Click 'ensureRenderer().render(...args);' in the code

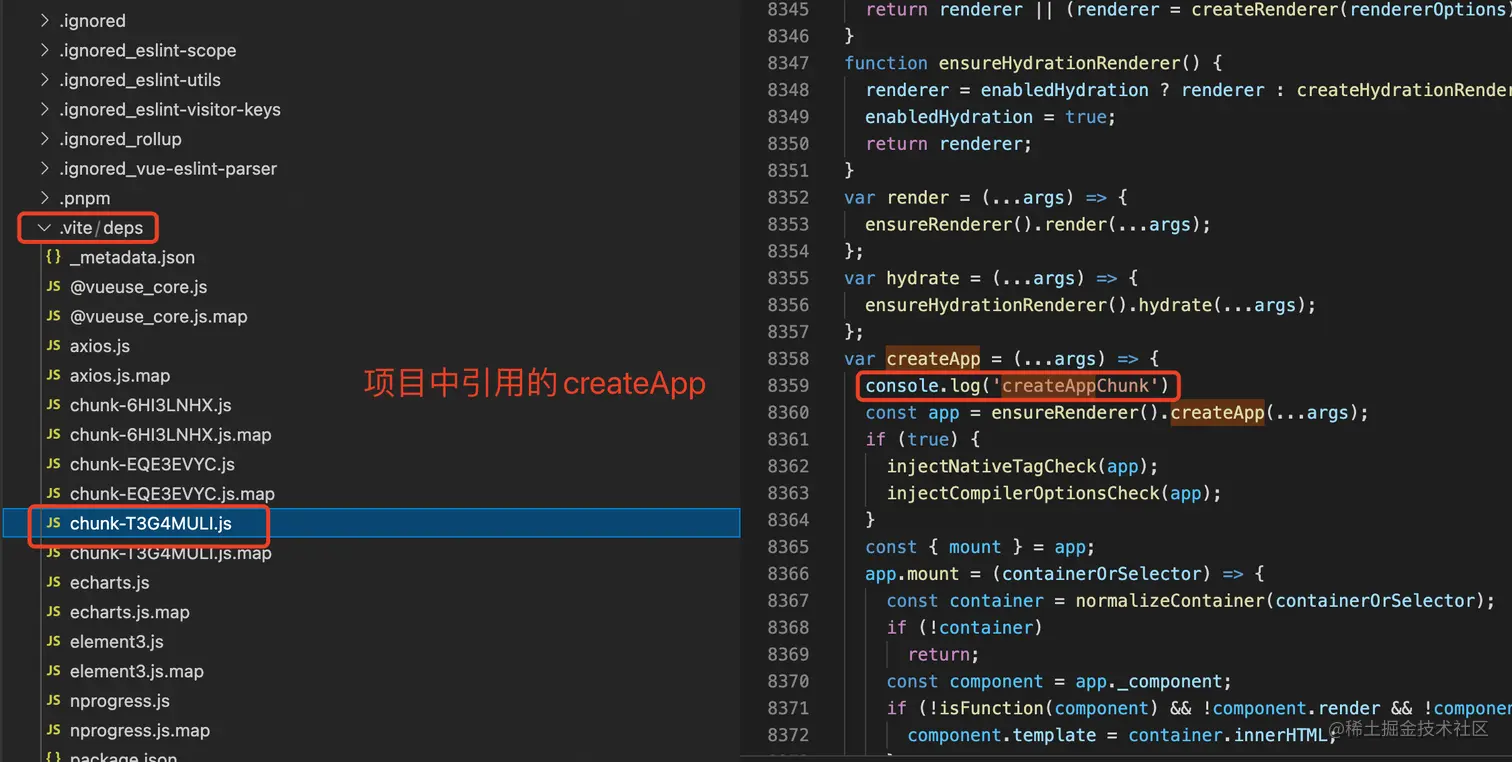coord(1038,225)
